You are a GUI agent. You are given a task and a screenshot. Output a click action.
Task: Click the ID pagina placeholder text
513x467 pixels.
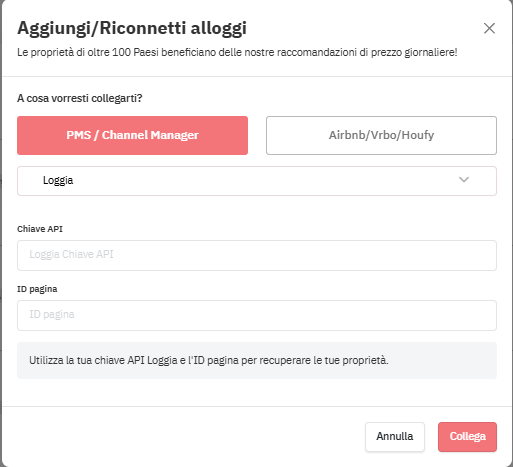coord(52,314)
